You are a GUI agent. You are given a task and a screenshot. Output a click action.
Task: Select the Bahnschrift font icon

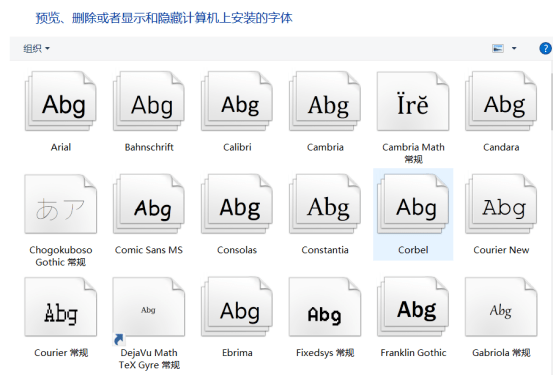pyautogui.click(x=149, y=101)
